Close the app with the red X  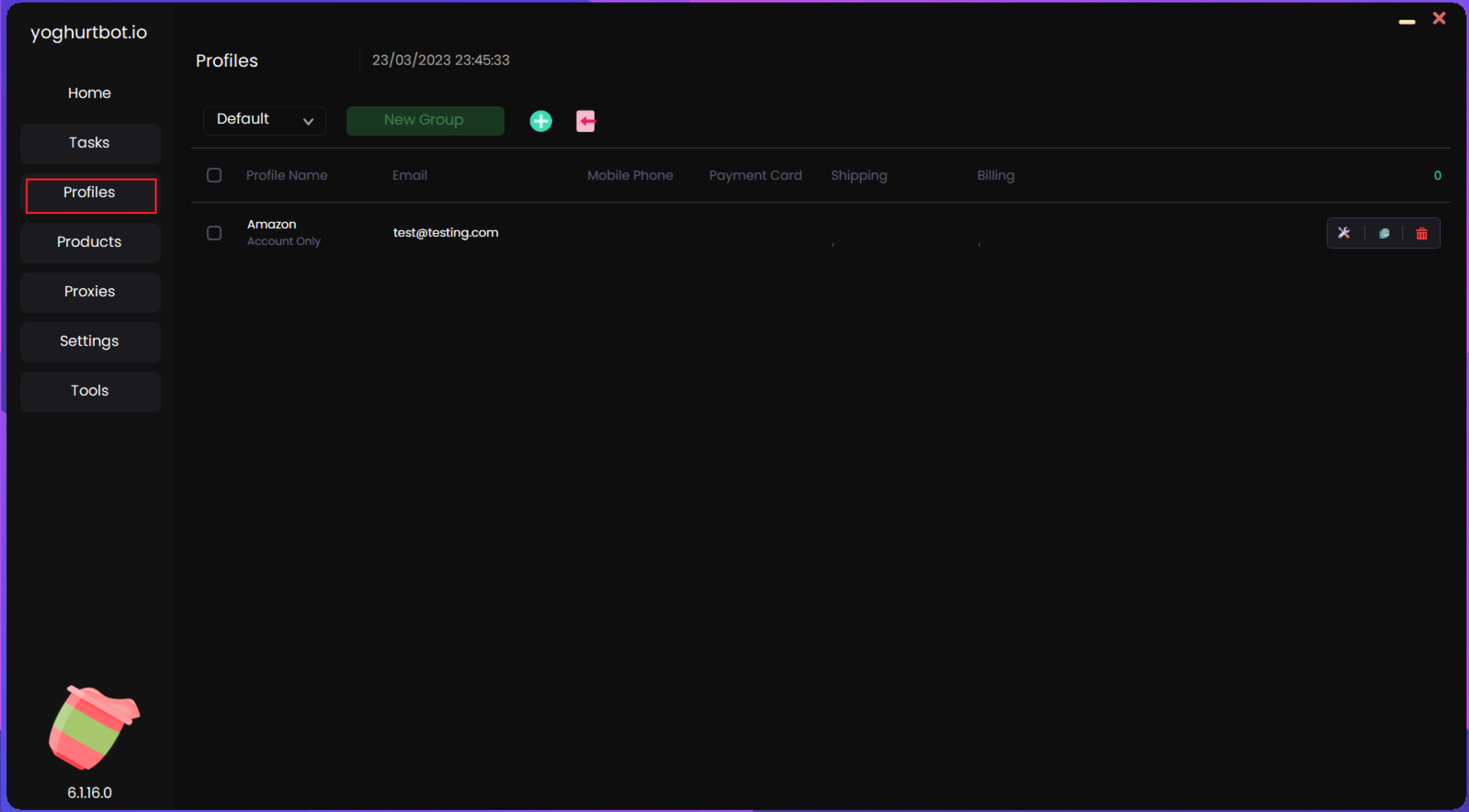click(x=1439, y=19)
